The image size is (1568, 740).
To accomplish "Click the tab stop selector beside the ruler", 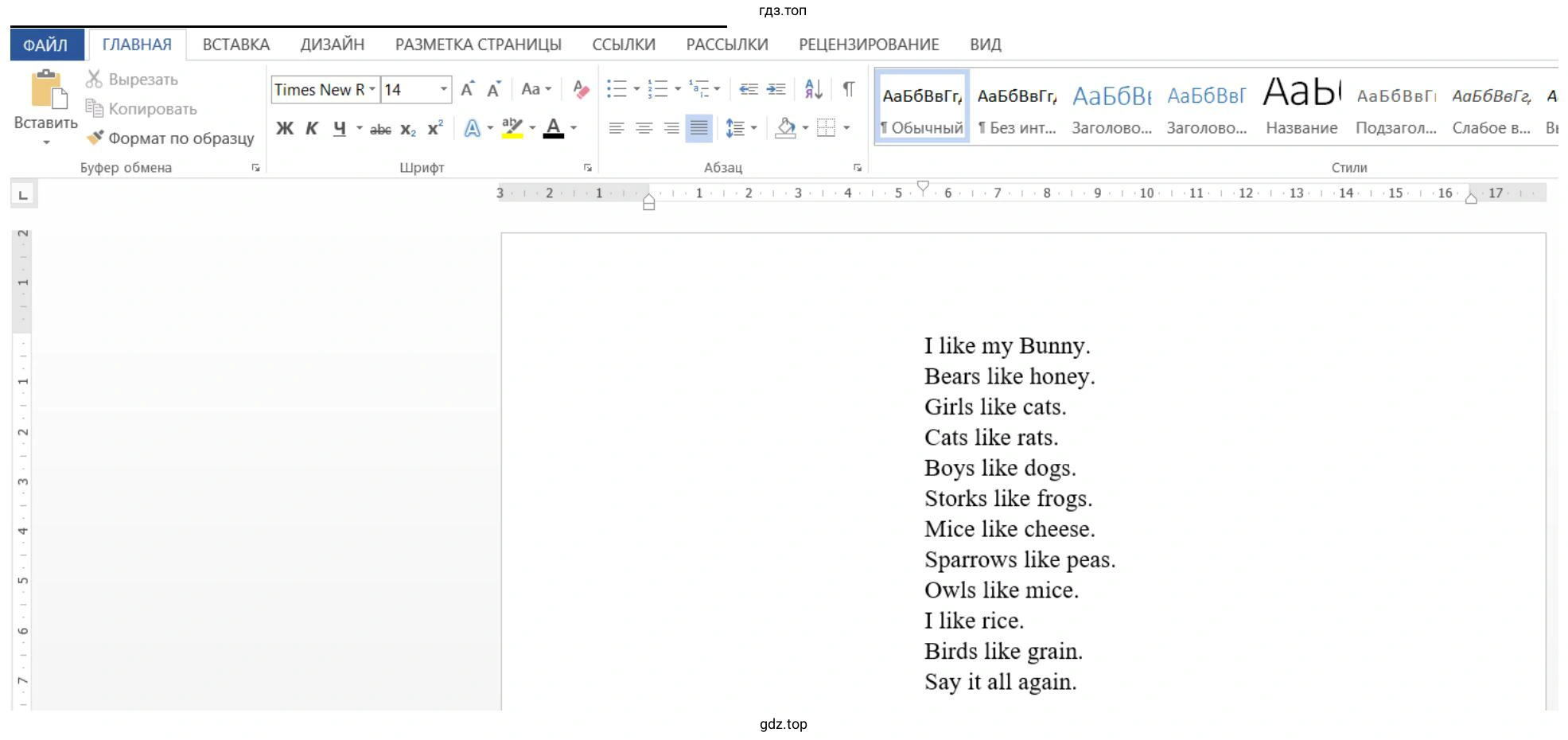I will 23,195.
